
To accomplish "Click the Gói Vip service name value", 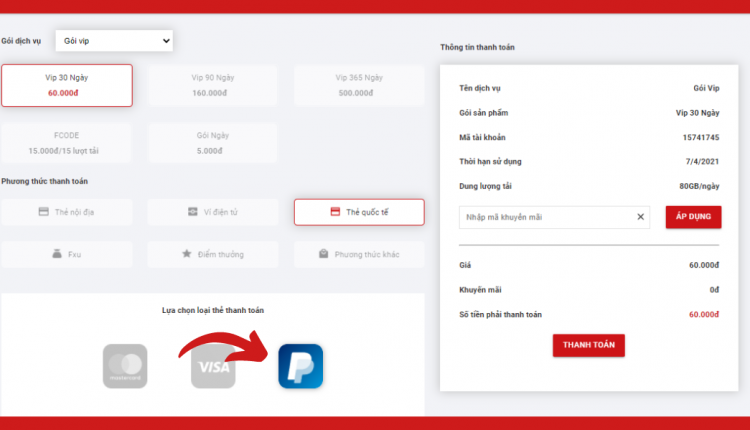I will (706, 88).
